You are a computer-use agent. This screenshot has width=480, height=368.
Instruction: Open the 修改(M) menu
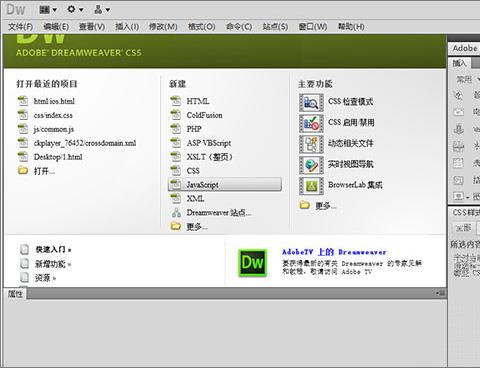[163, 27]
